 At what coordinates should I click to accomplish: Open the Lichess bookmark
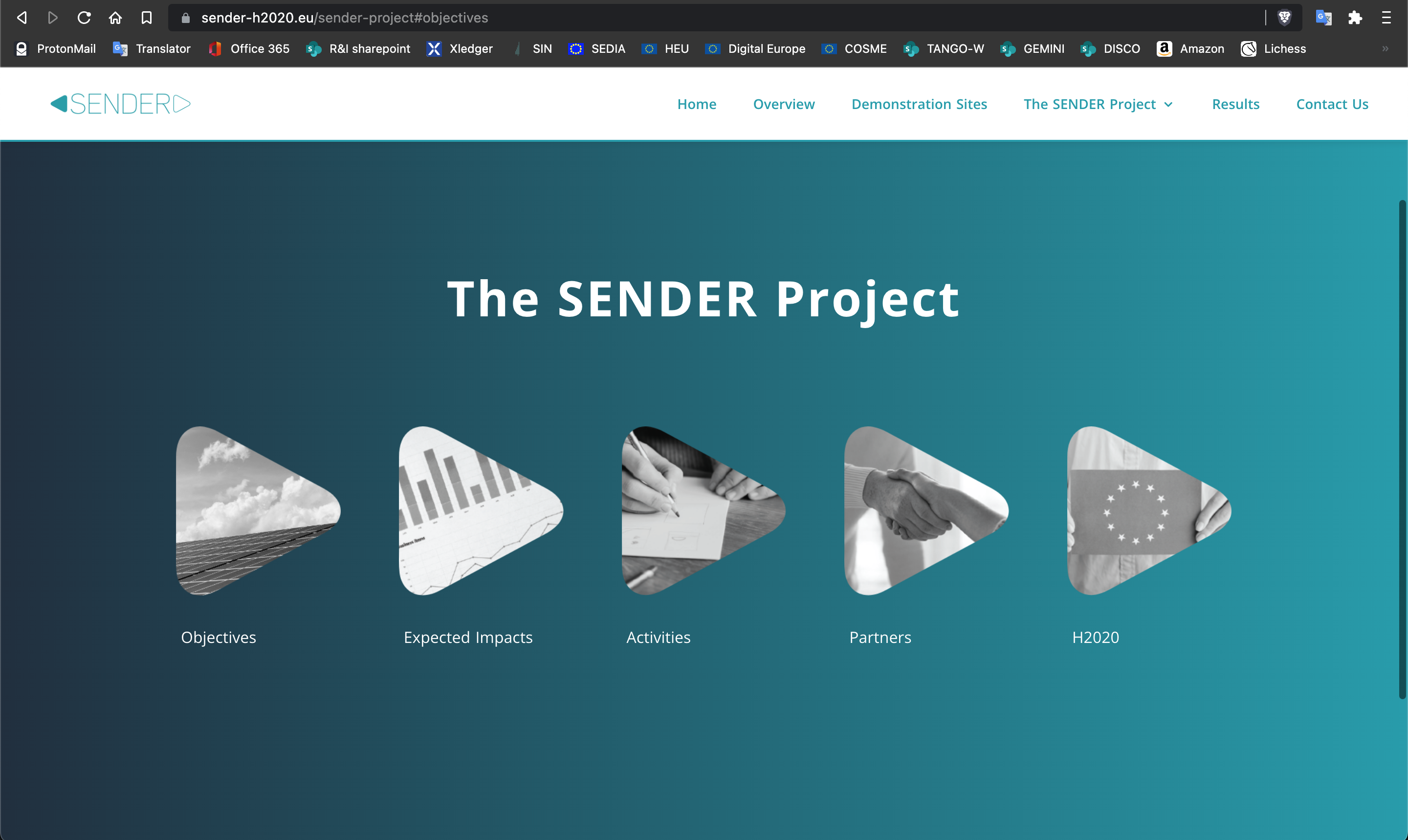tap(1274, 49)
